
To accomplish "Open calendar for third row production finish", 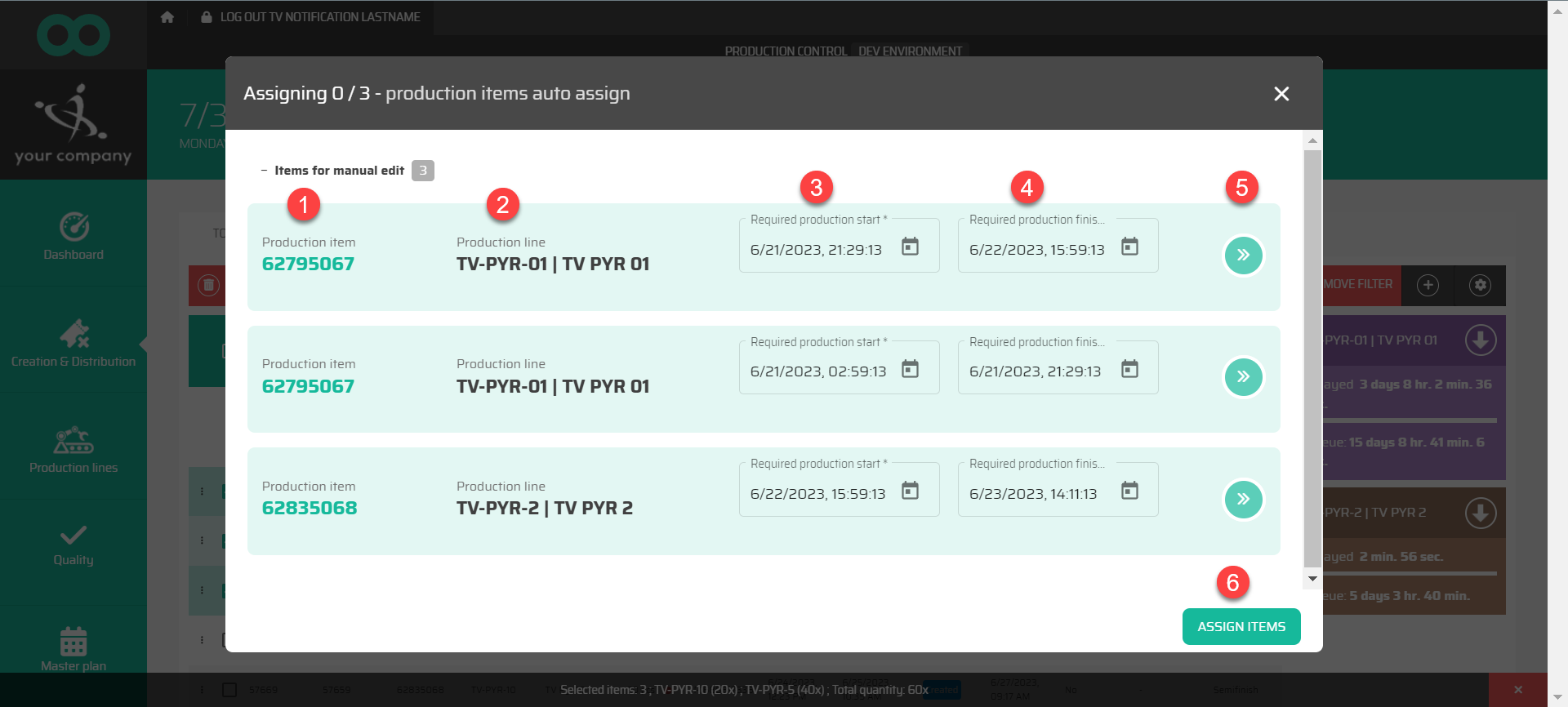I will [x=1129, y=491].
